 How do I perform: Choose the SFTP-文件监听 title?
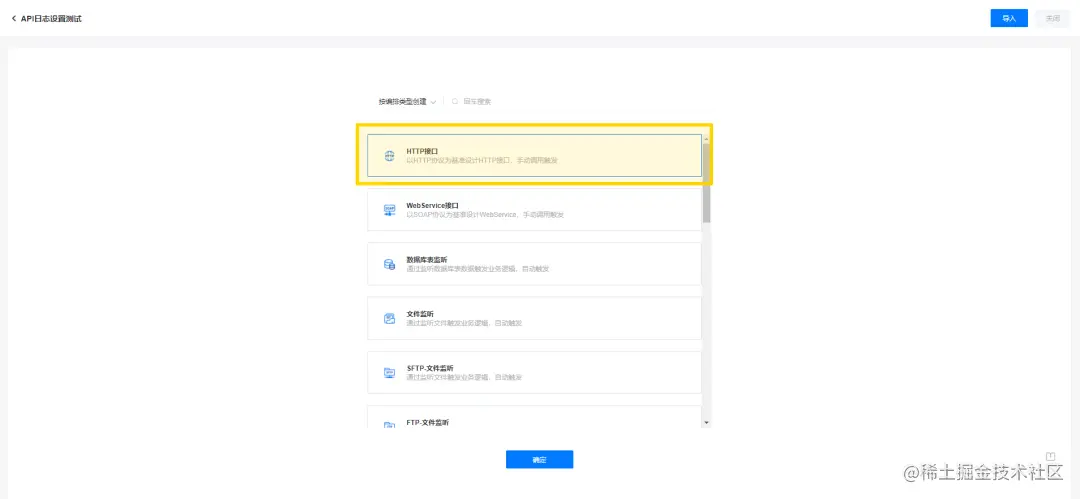430,368
